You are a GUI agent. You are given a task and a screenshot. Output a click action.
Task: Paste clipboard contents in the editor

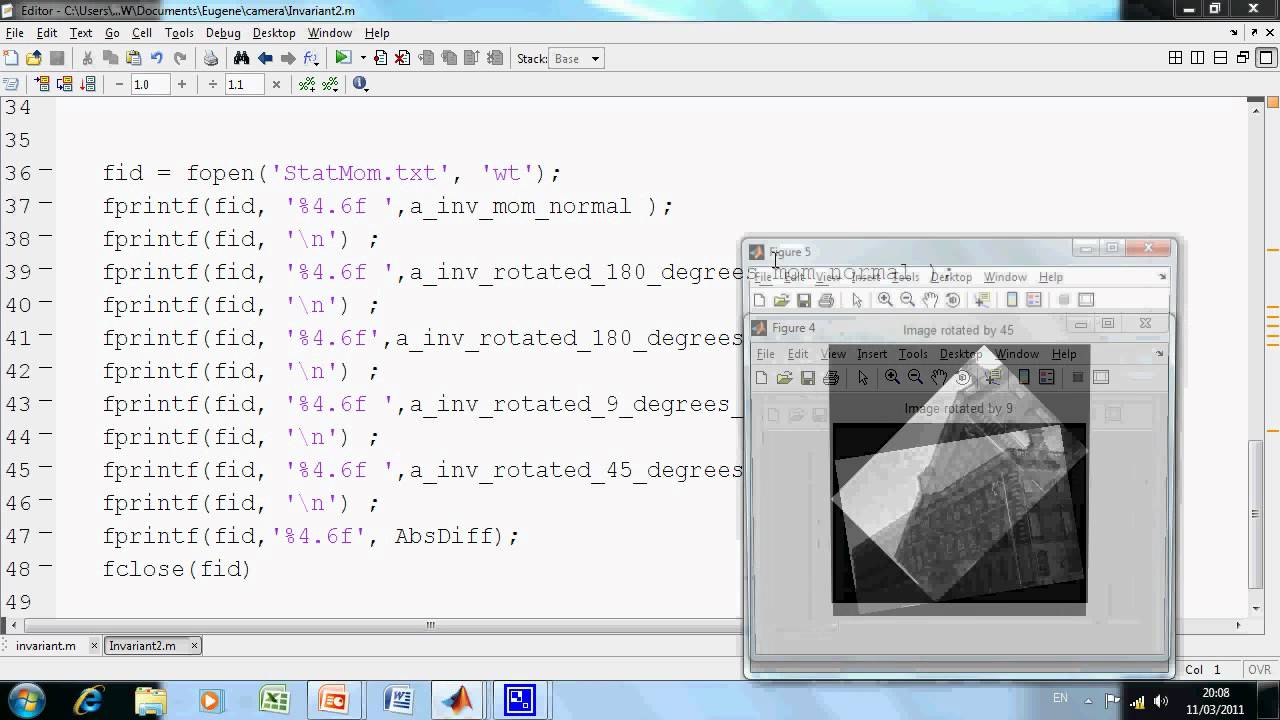[133, 58]
